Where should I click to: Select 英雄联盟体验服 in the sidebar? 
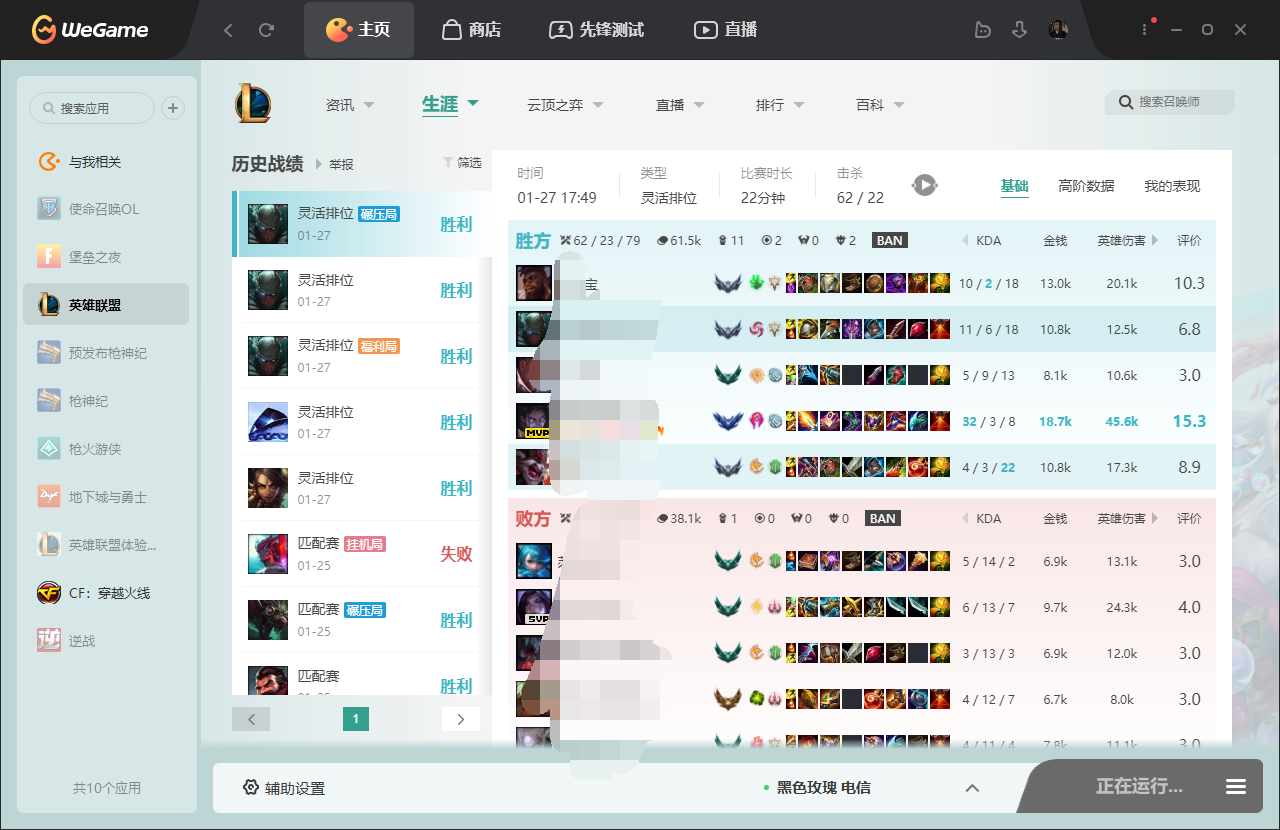tap(105, 545)
